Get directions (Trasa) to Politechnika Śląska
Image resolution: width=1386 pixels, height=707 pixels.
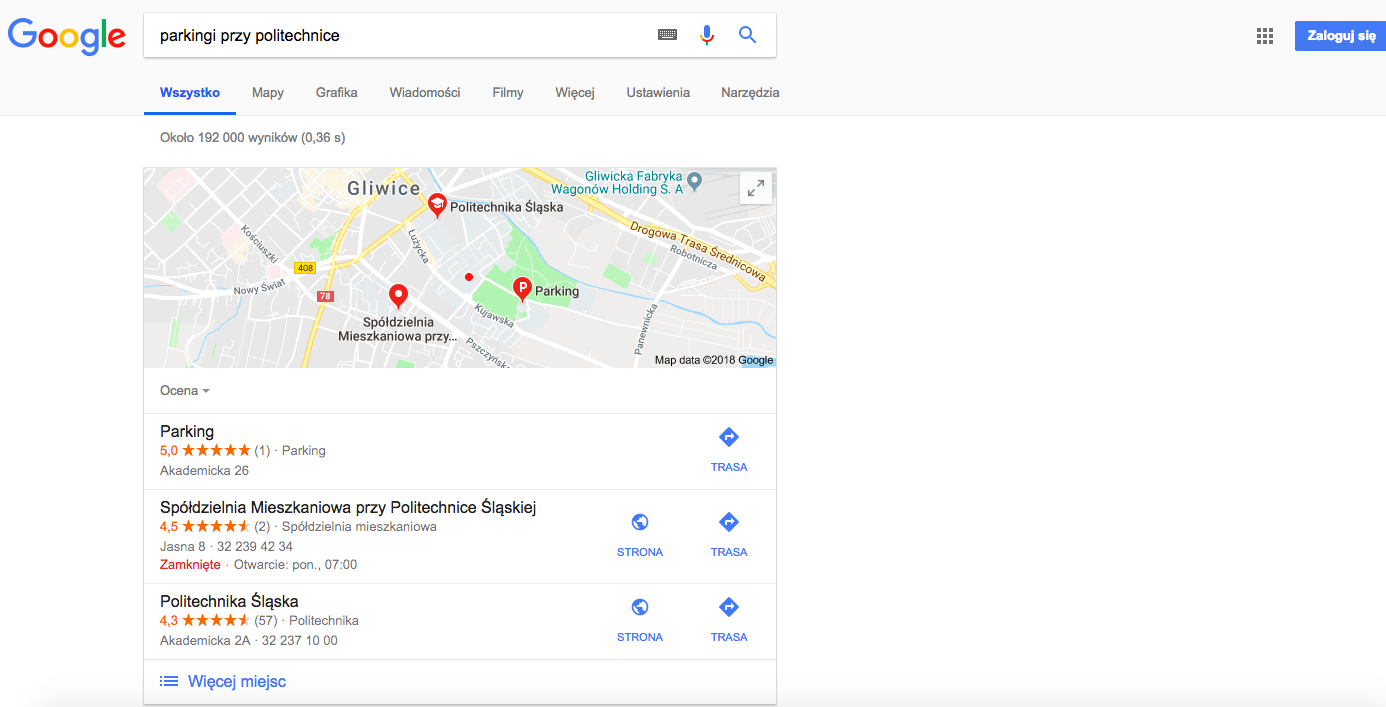pyautogui.click(x=729, y=619)
